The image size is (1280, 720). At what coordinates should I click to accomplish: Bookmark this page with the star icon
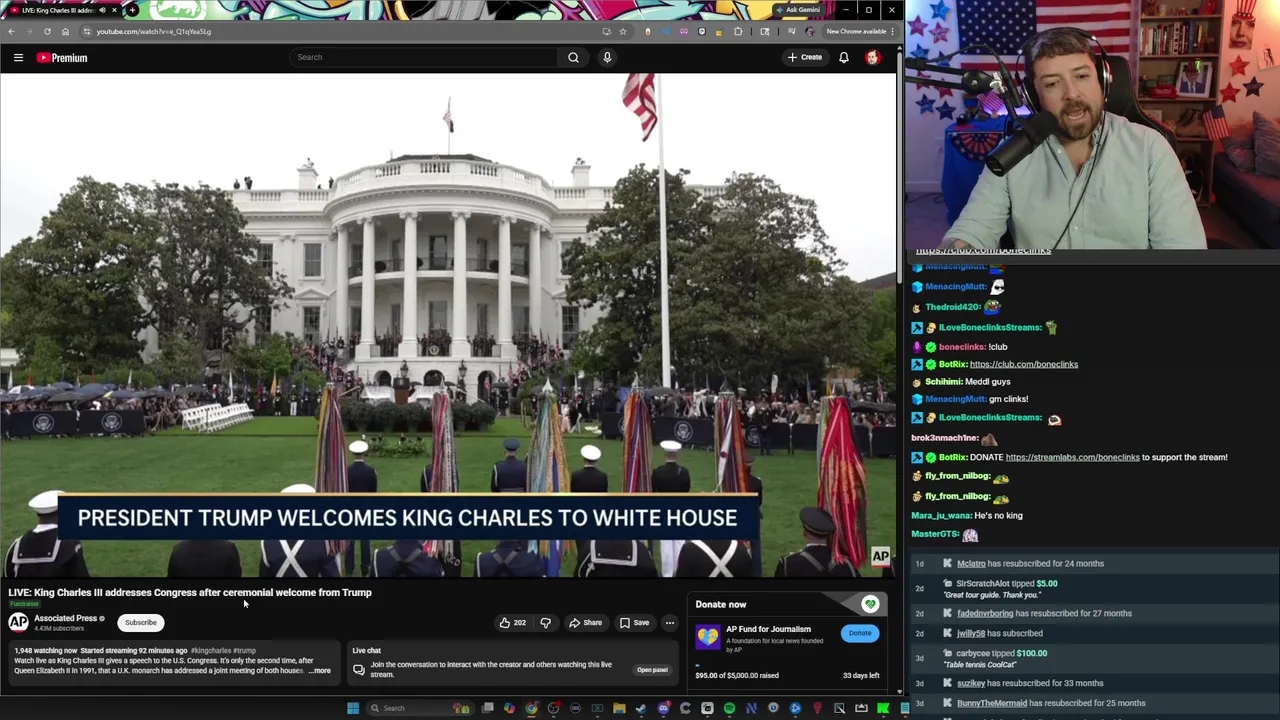point(623,31)
